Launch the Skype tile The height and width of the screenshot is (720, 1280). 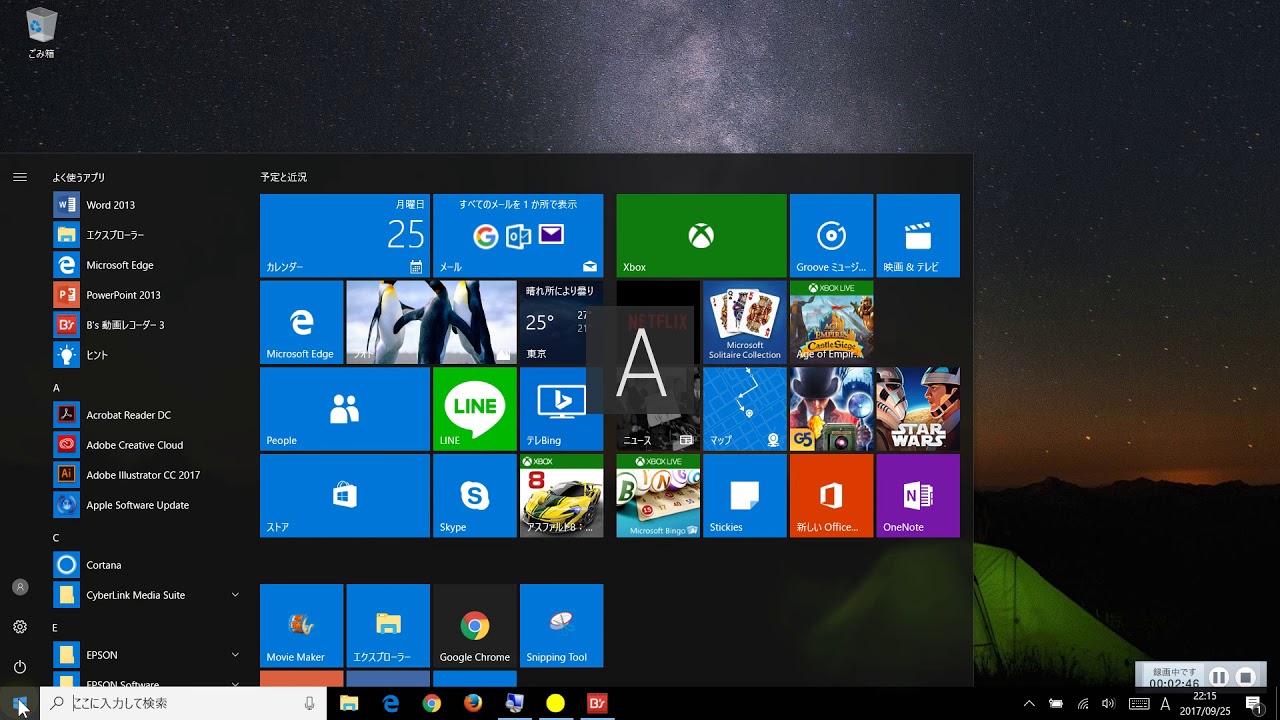click(x=475, y=496)
